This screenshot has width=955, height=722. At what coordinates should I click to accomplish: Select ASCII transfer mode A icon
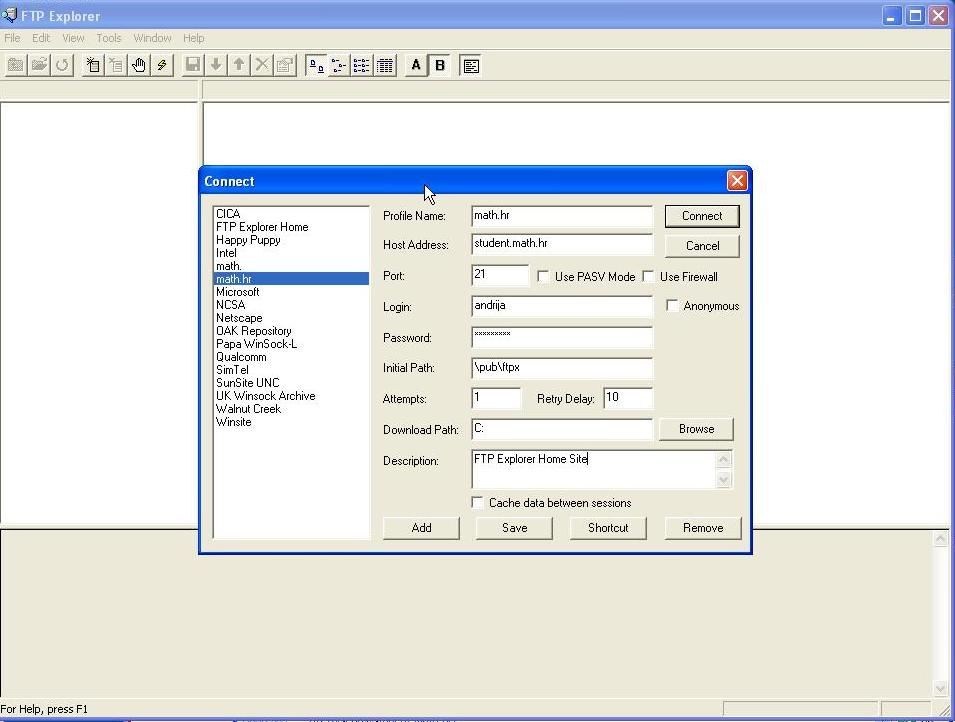(x=416, y=65)
